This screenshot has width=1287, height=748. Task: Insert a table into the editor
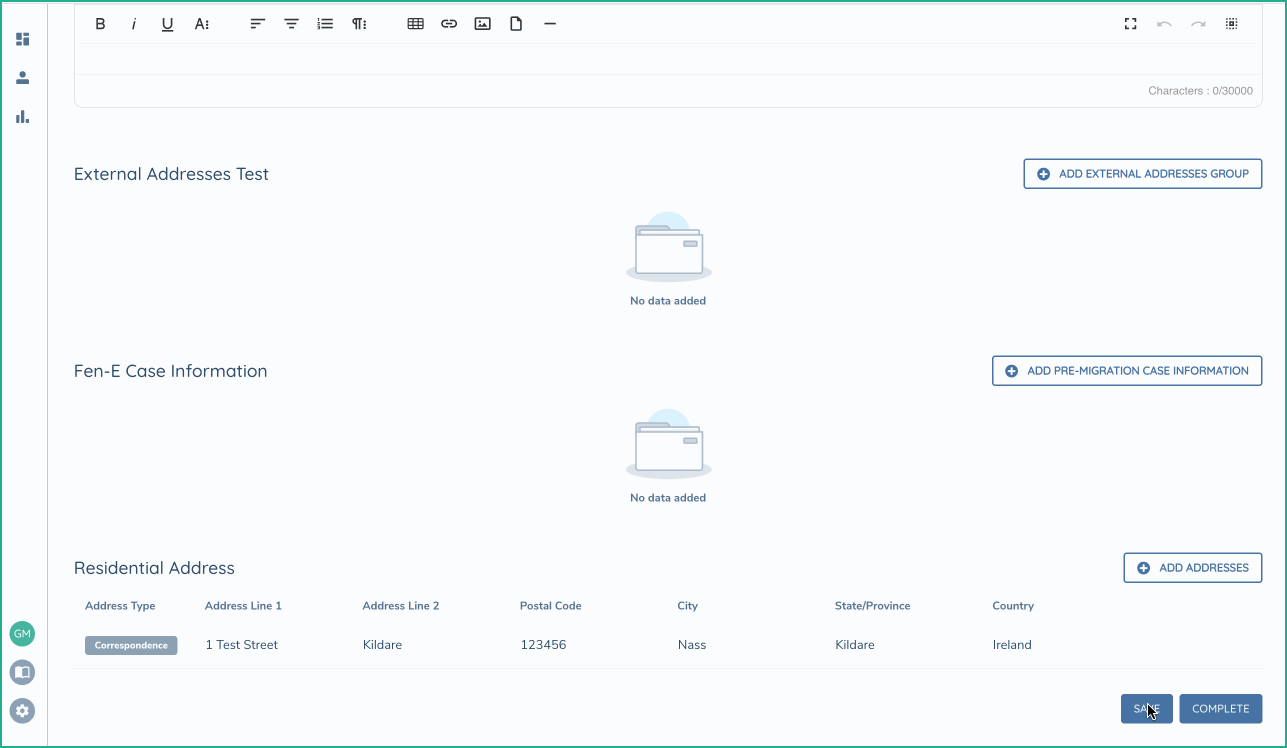(416, 24)
